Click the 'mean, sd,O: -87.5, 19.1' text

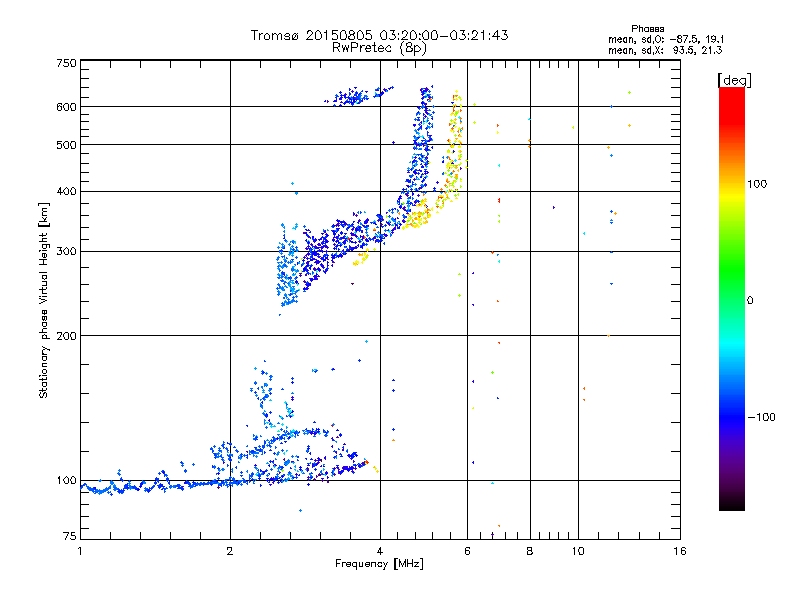click(666, 39)
